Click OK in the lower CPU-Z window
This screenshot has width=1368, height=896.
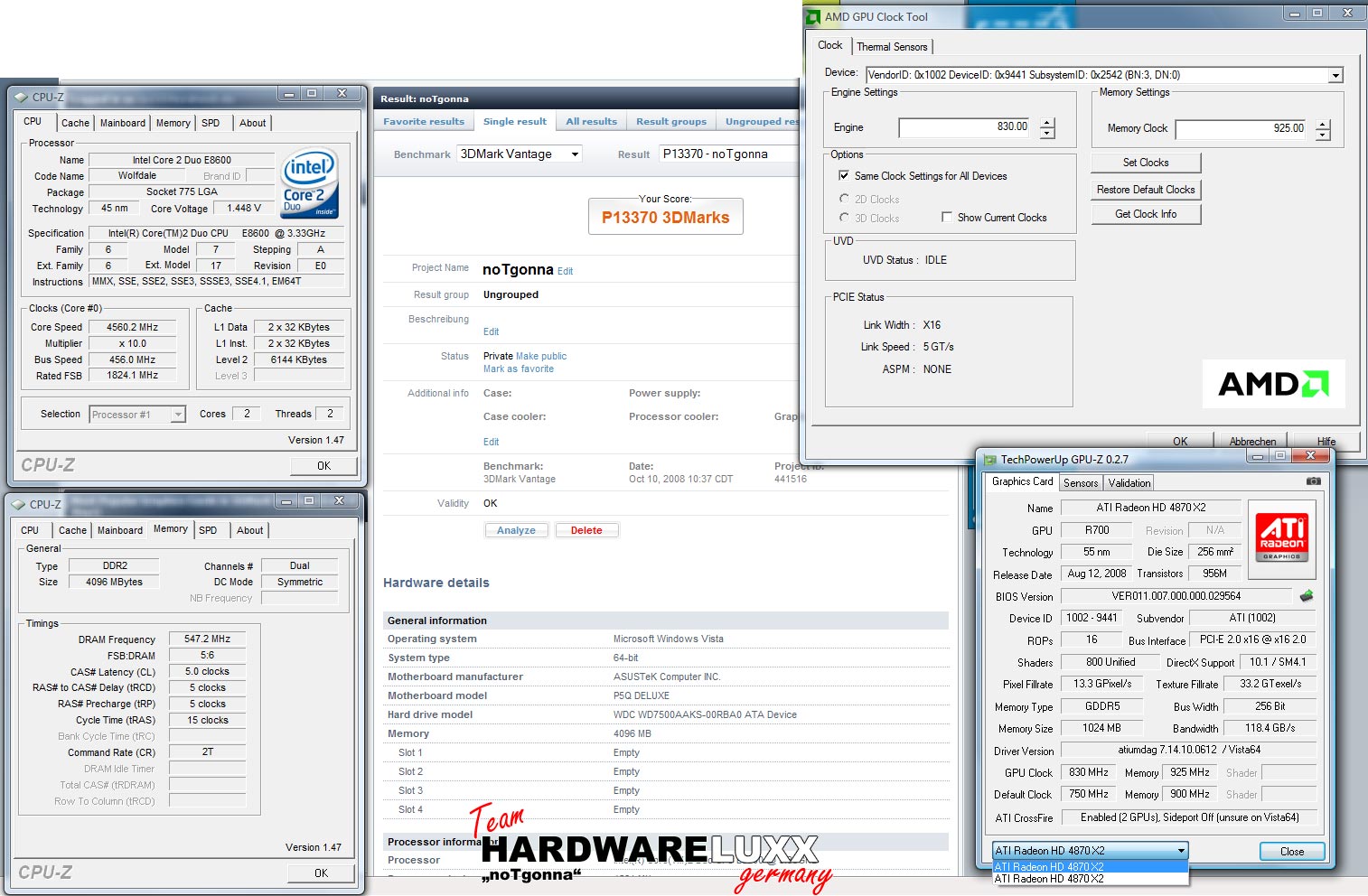[321, 873]
